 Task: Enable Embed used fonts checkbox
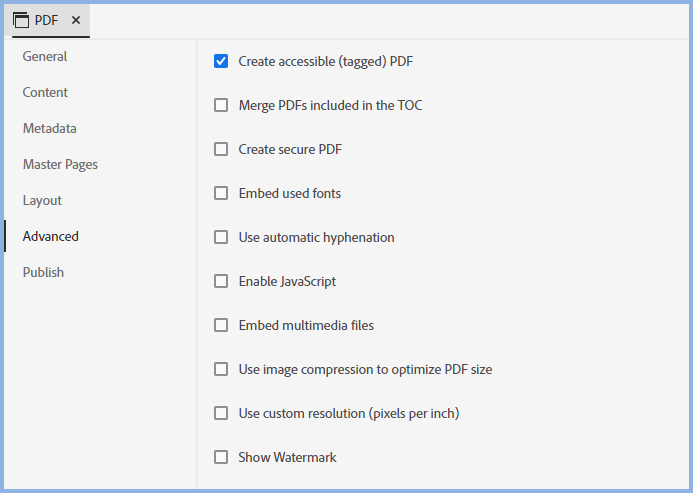[221, 194]
